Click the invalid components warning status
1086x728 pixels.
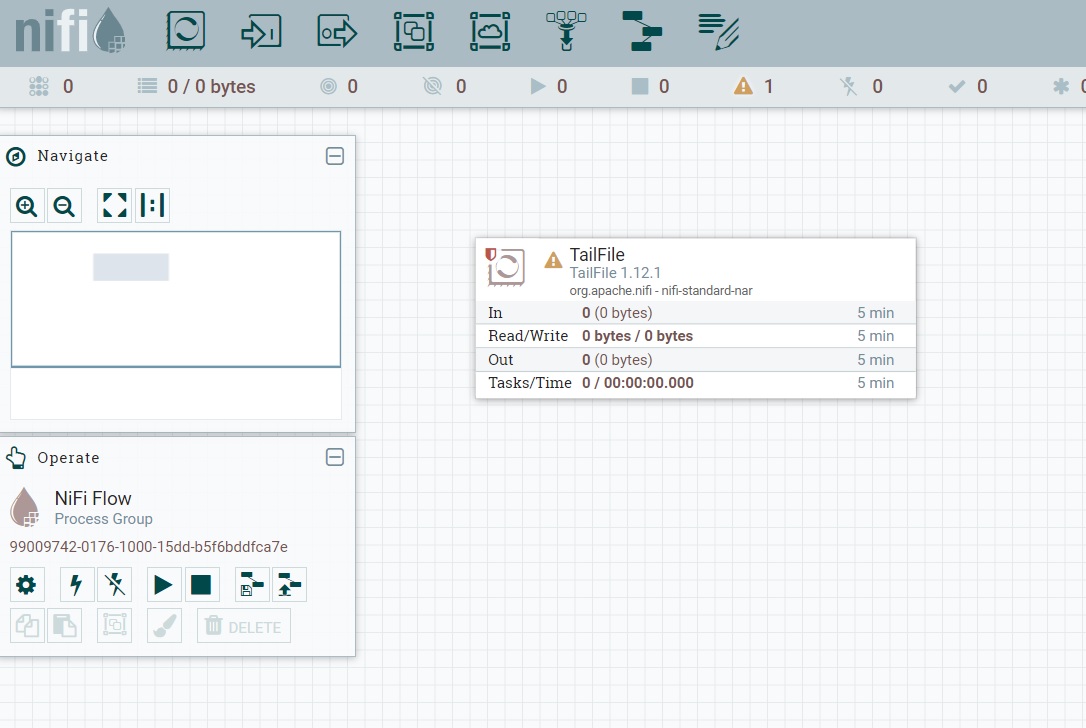(743, 87)
